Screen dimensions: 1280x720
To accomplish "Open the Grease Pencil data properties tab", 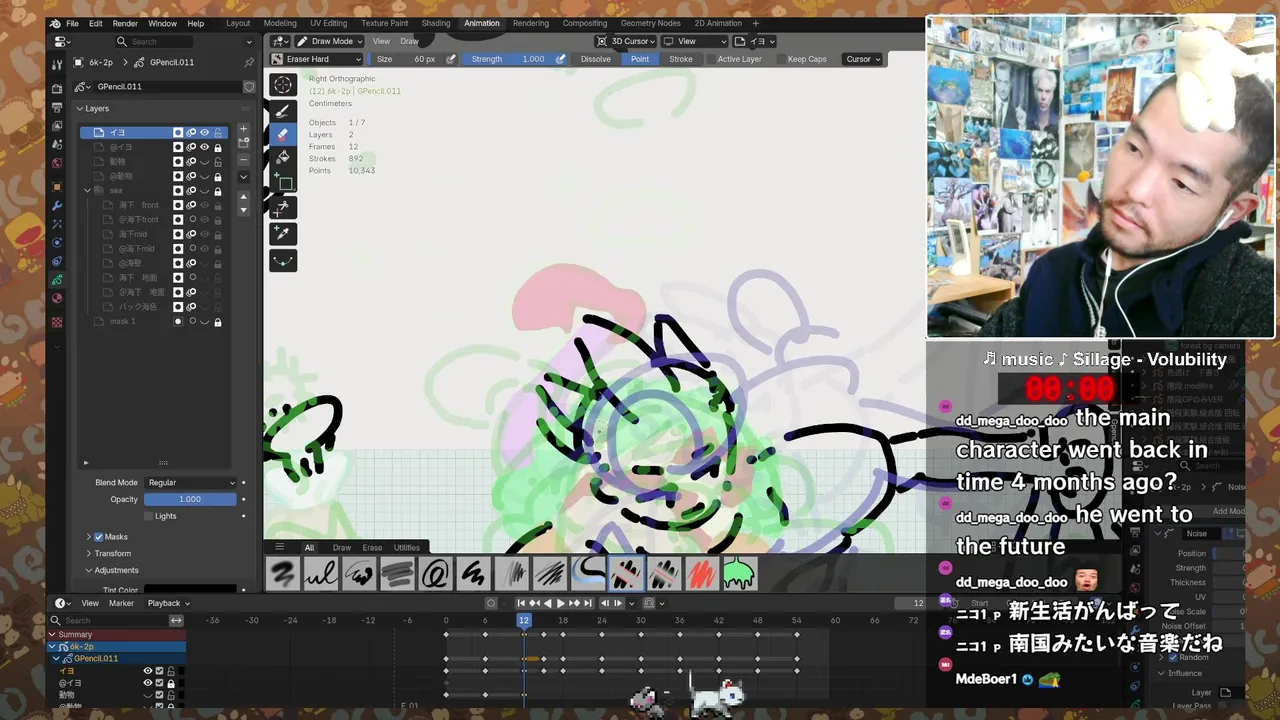I will (x=57, y=279).
